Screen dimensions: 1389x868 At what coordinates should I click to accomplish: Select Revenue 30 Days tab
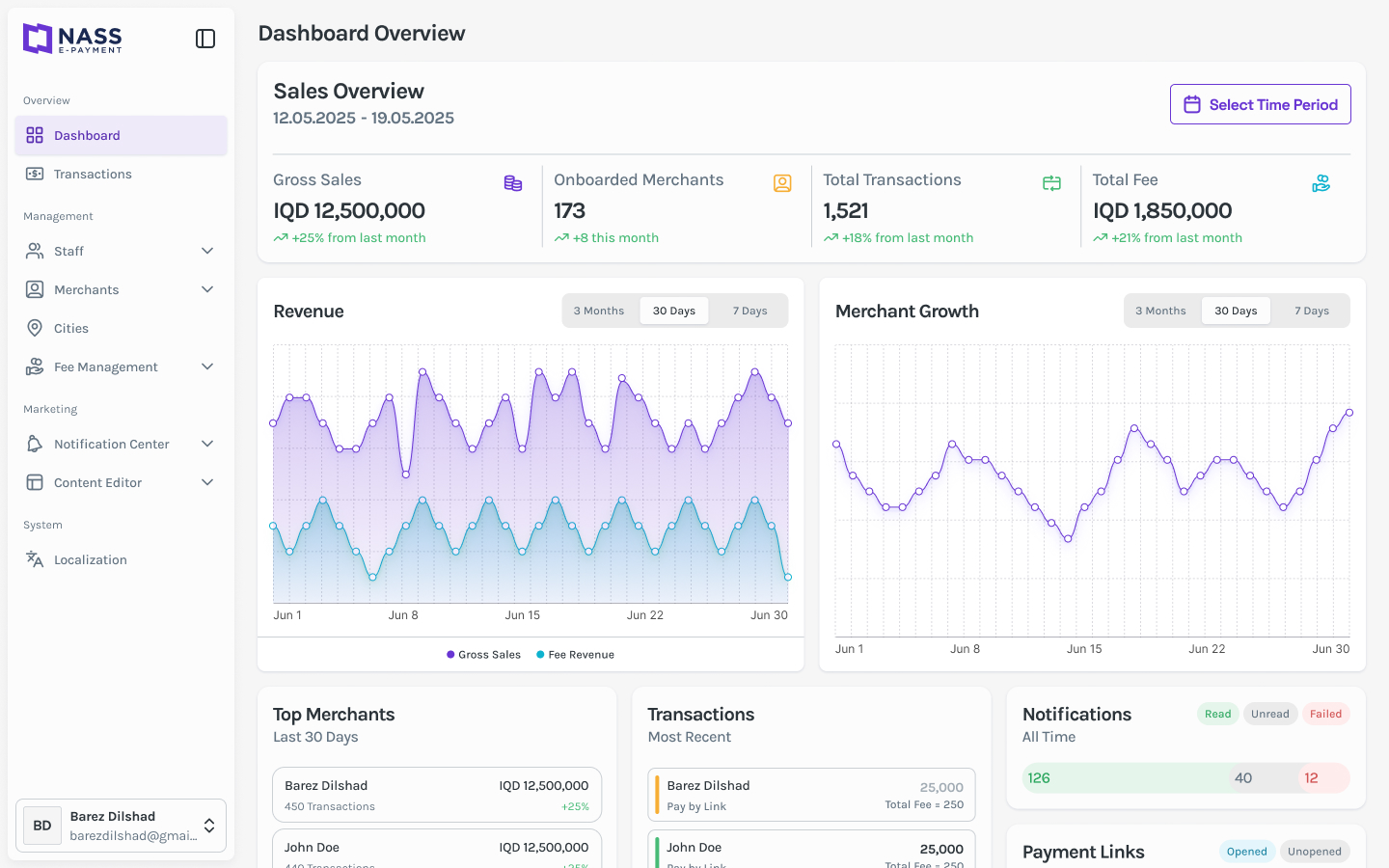coord(674,311)
